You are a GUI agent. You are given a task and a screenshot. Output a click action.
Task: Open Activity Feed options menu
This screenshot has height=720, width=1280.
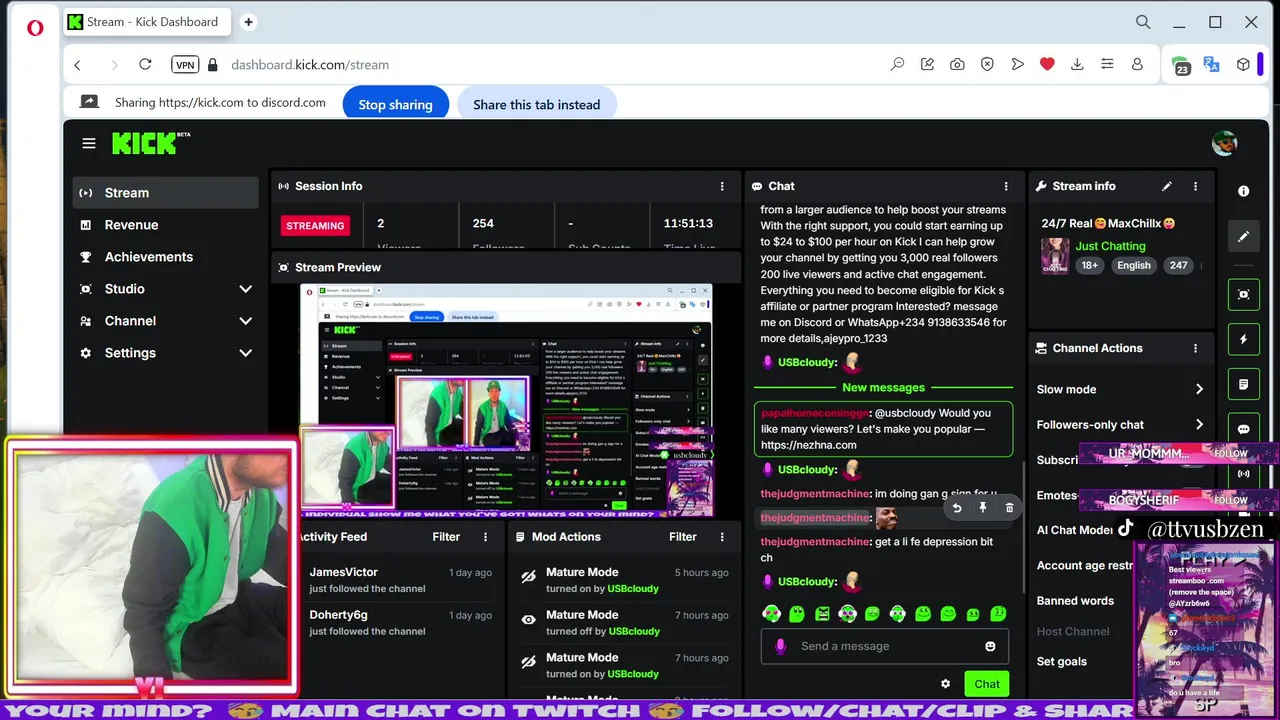click(486, 537)
